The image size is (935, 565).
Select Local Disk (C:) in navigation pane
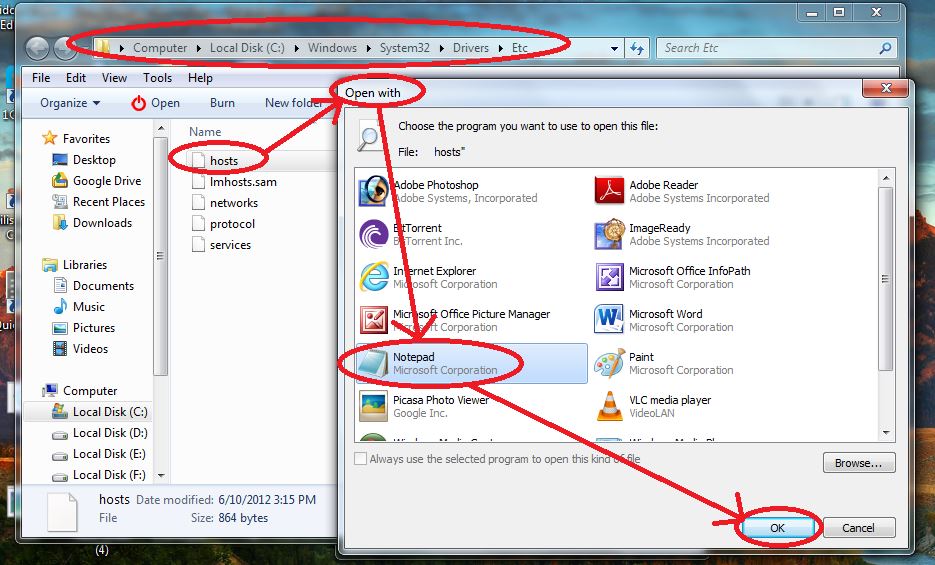(100, 412)
